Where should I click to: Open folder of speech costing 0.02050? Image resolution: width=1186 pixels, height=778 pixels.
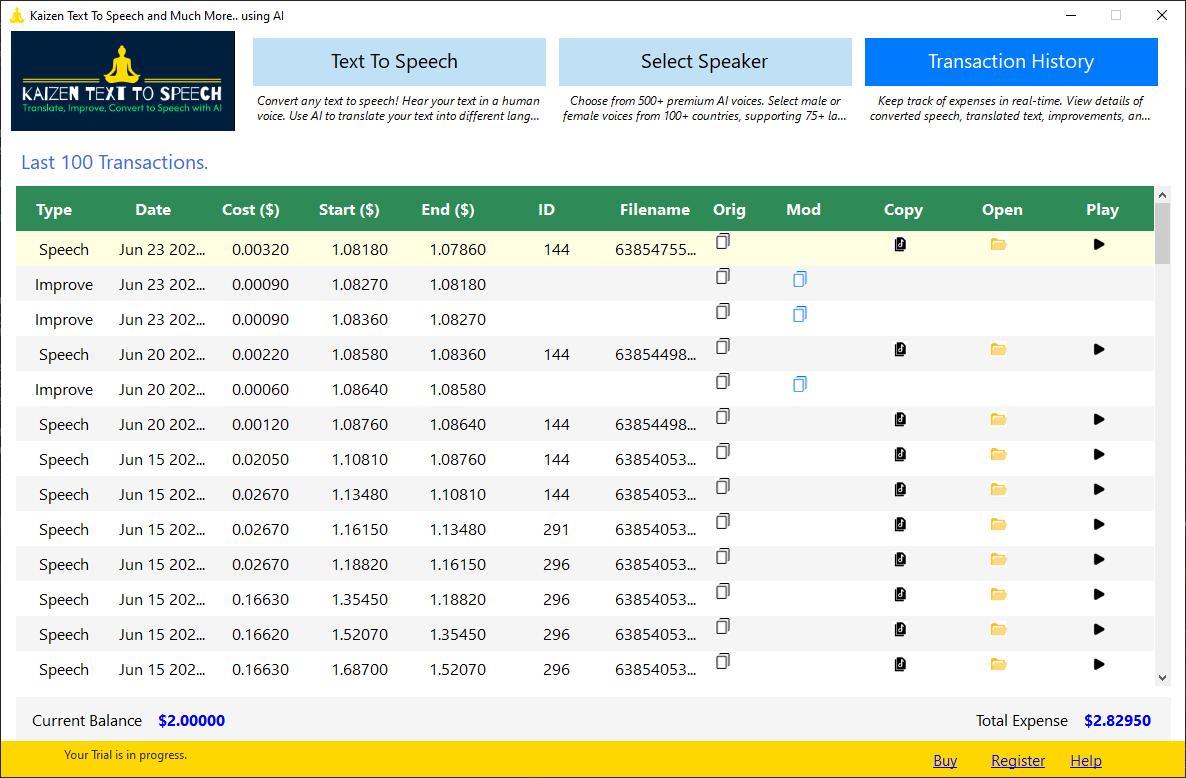click(x=998, y=454)
